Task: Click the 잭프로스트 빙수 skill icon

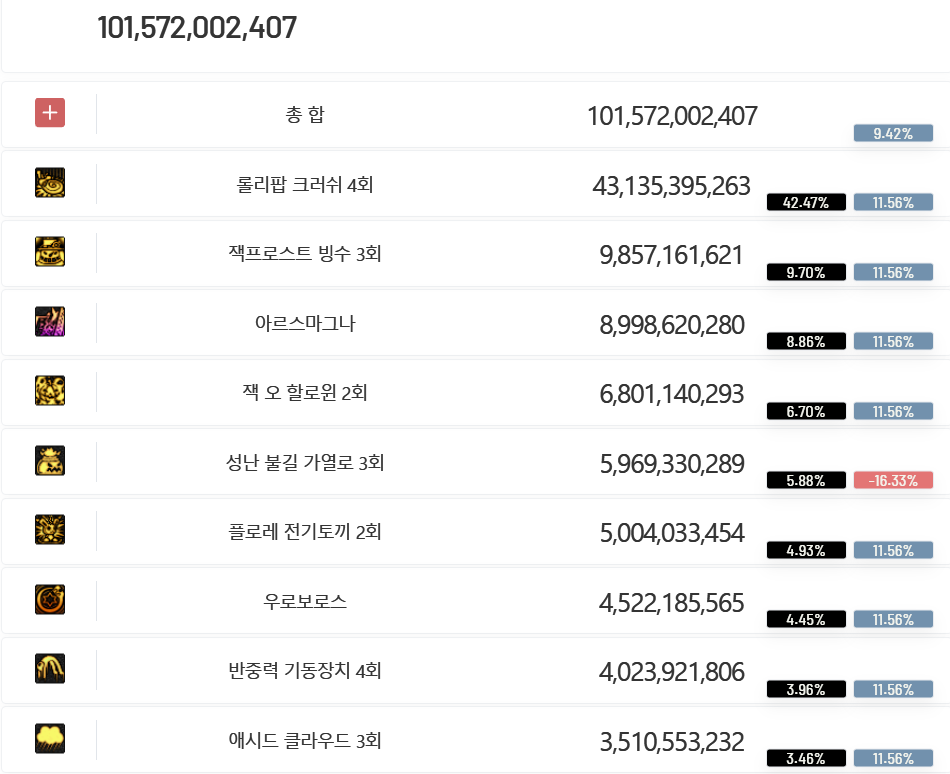Action: pos(50,252)
